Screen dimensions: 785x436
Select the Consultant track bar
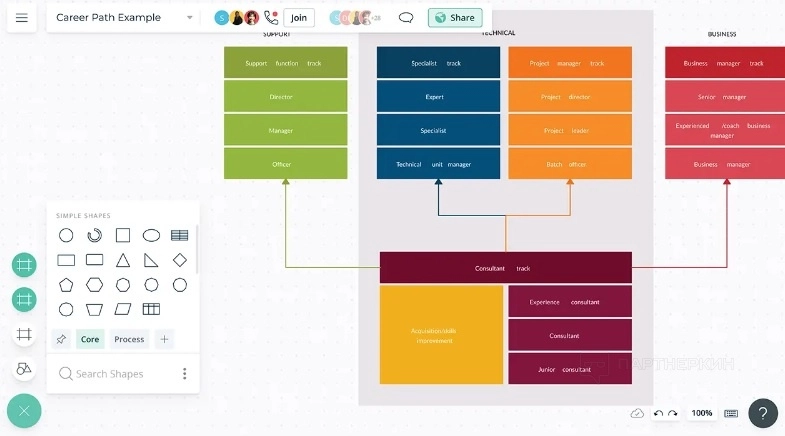506,268
